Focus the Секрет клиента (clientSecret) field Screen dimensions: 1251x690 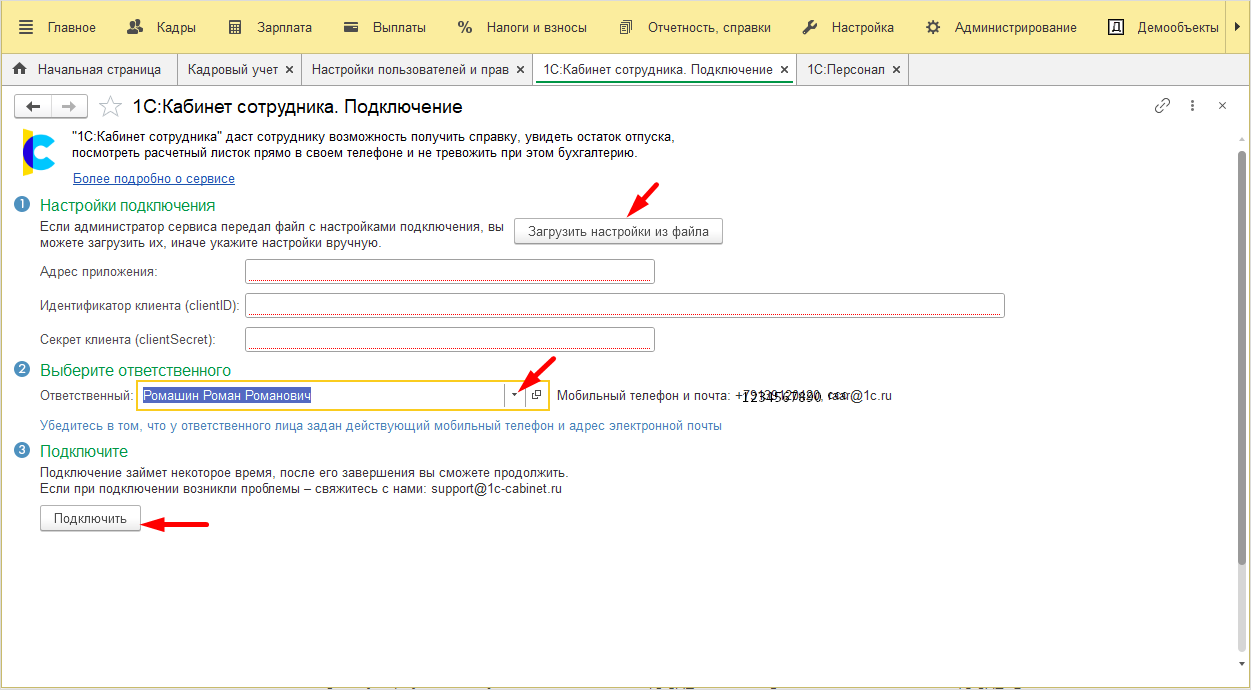(450, 339)
